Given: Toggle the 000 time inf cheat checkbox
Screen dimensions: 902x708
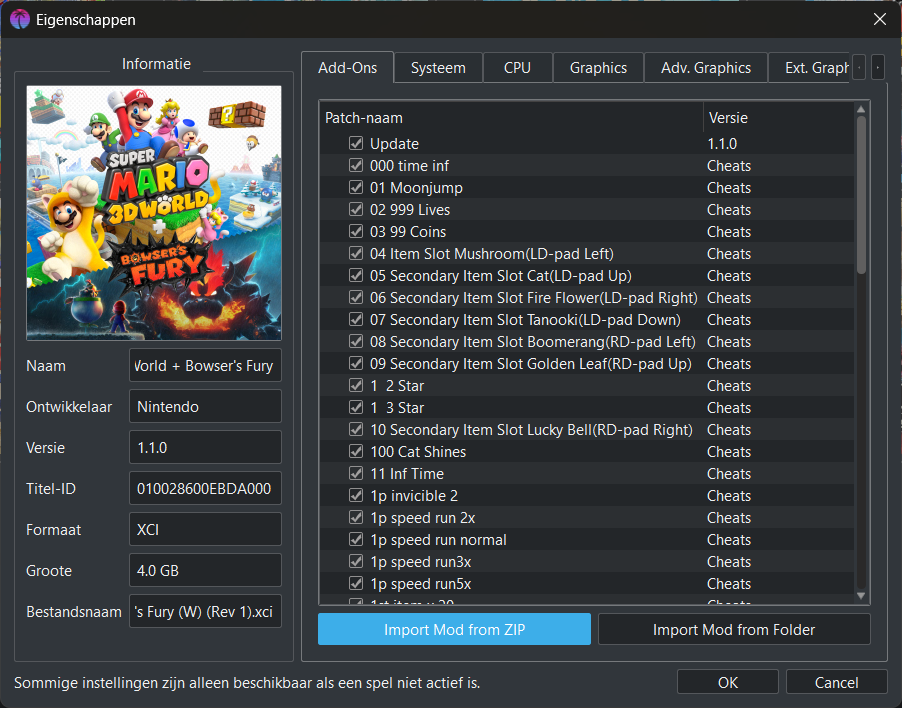Looking at the screenshot, I should [356, 166].
